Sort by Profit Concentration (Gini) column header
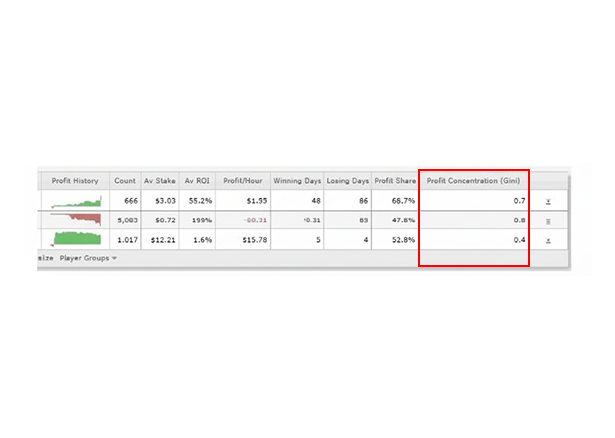This screenshot has height=438, width=615. tap(473, 181)
